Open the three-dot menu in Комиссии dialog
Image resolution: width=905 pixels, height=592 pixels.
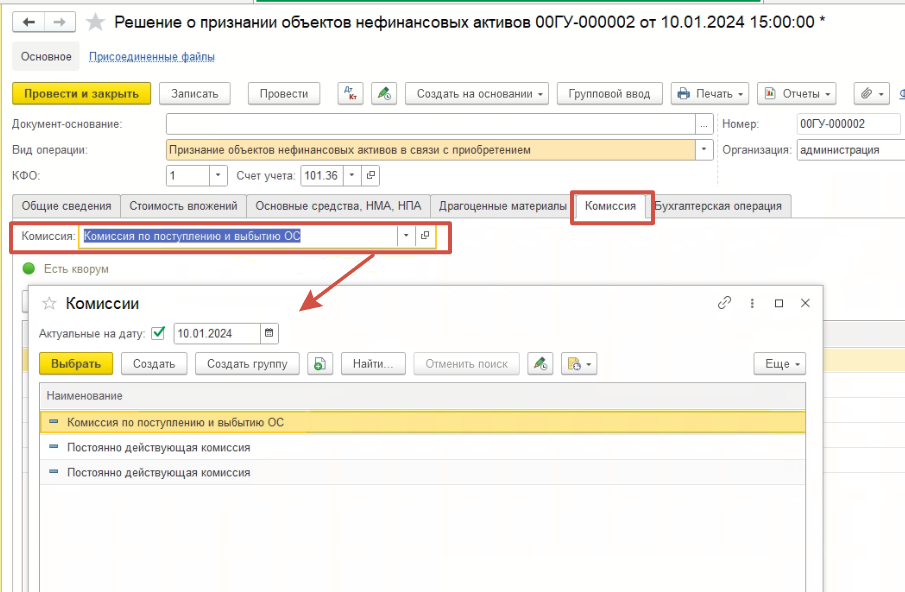pyautogui.click(x=752, y=303)
